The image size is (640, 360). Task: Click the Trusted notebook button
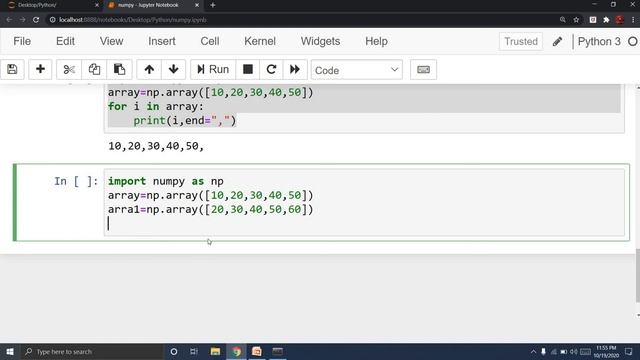click(521, 41)
